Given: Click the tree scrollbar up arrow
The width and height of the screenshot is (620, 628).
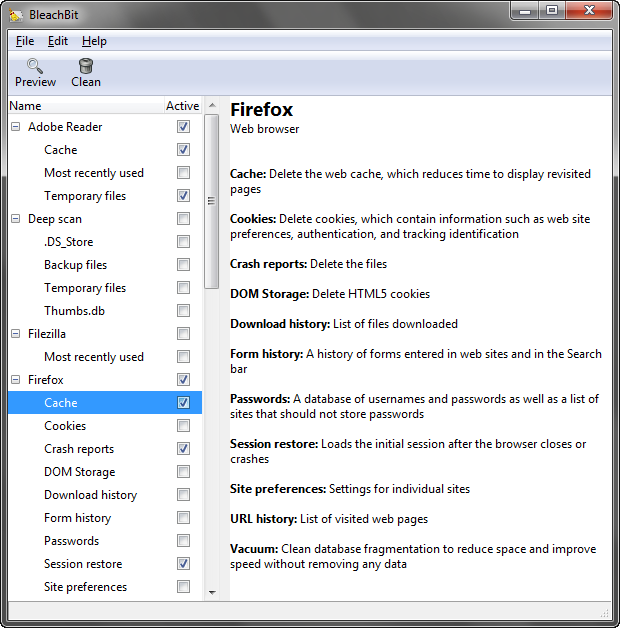Looking at the screenshot, I should click(x=212, y=105).
